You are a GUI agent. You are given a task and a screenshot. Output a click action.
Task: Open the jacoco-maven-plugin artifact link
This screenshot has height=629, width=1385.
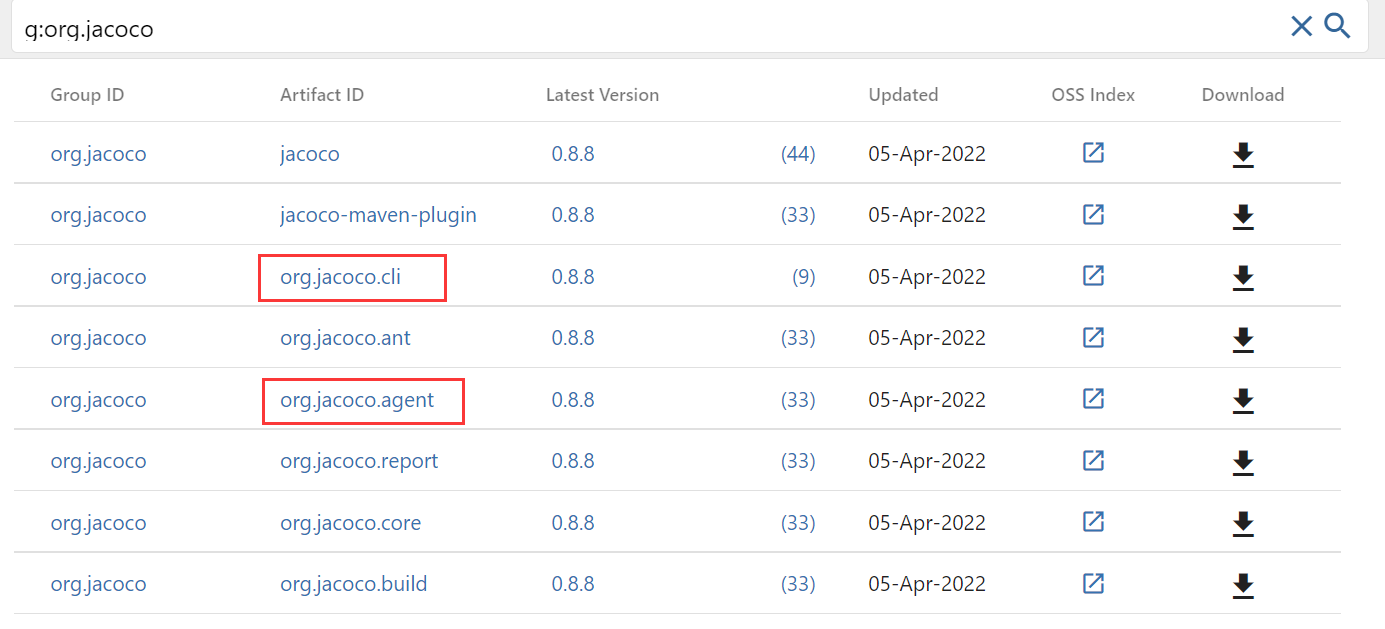point(378,215)
